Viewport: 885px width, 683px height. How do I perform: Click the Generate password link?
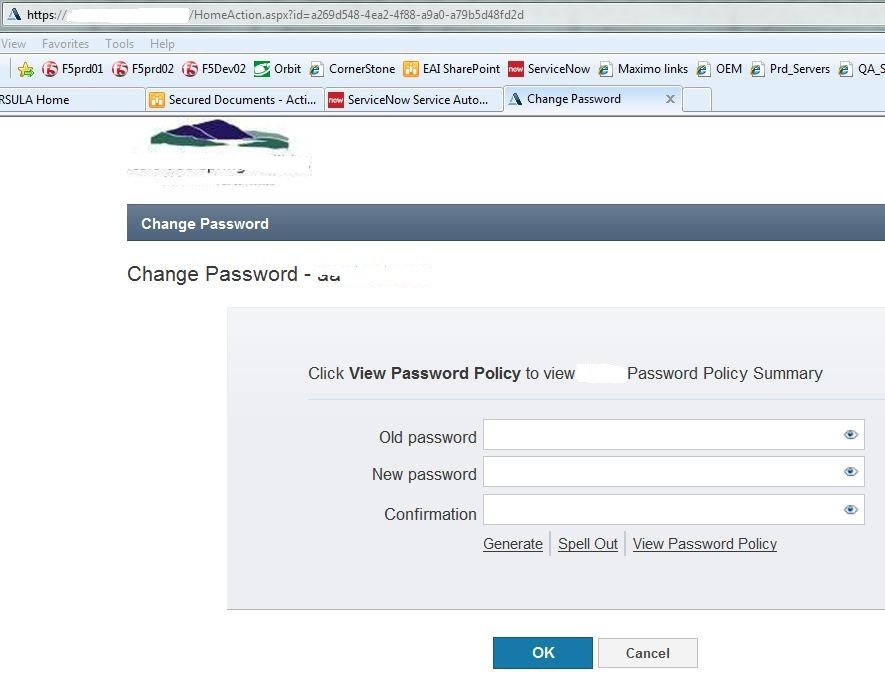coord(513,544)
